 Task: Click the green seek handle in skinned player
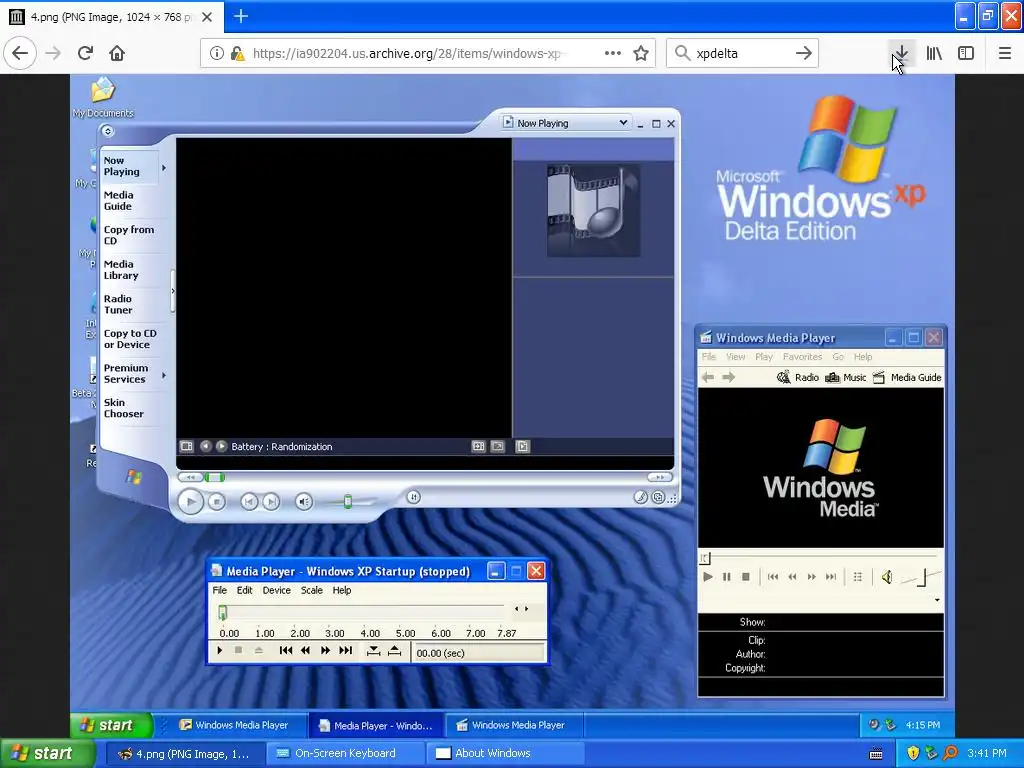(x=214, y=477)
